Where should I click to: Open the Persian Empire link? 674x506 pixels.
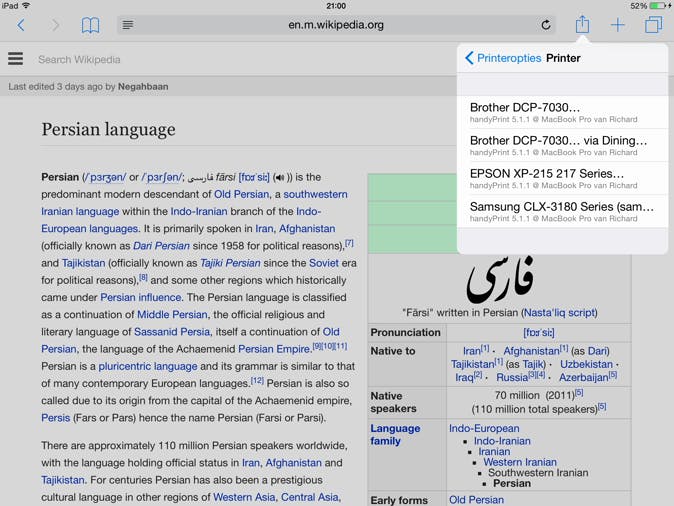274,349
